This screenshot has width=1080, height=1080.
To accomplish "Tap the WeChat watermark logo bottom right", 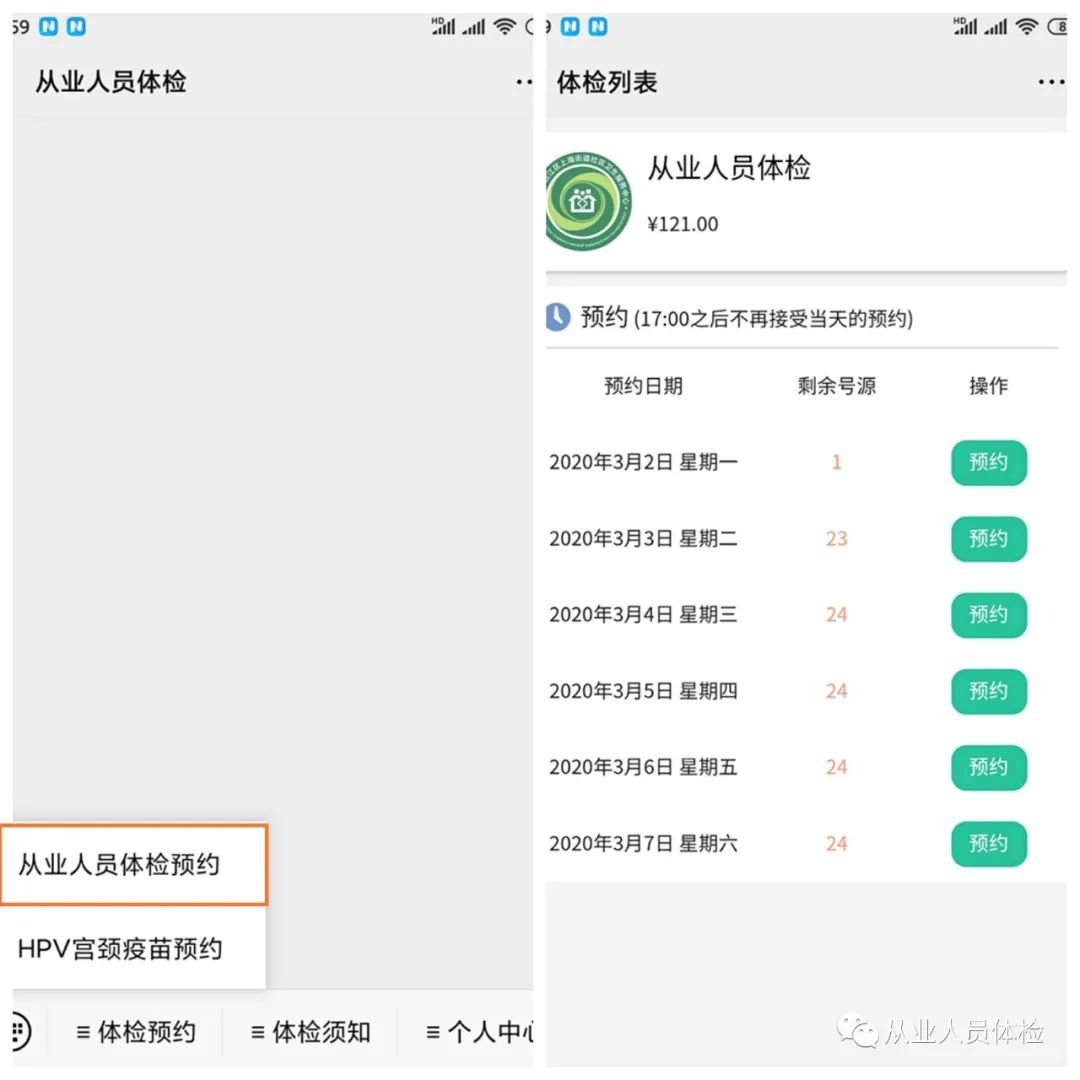I will pyautogui.click(x=857, y=1031).
